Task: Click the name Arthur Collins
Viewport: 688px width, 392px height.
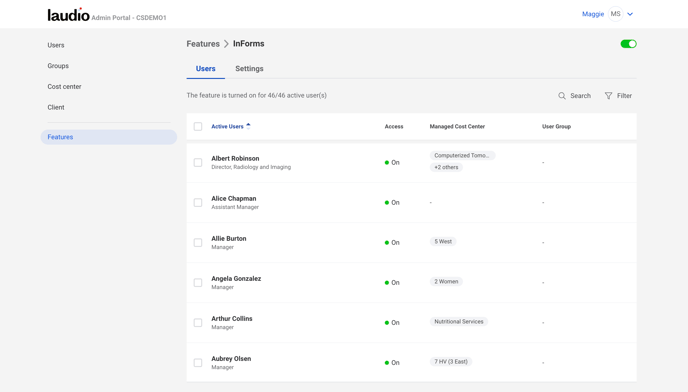Action: (x=232, y=319)
